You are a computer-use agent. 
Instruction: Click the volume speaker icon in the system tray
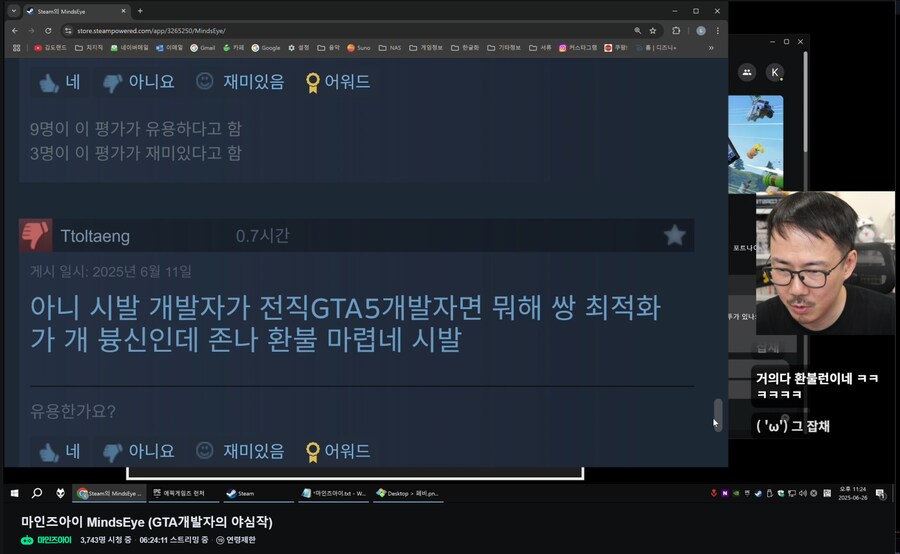(x=802, y=493)
